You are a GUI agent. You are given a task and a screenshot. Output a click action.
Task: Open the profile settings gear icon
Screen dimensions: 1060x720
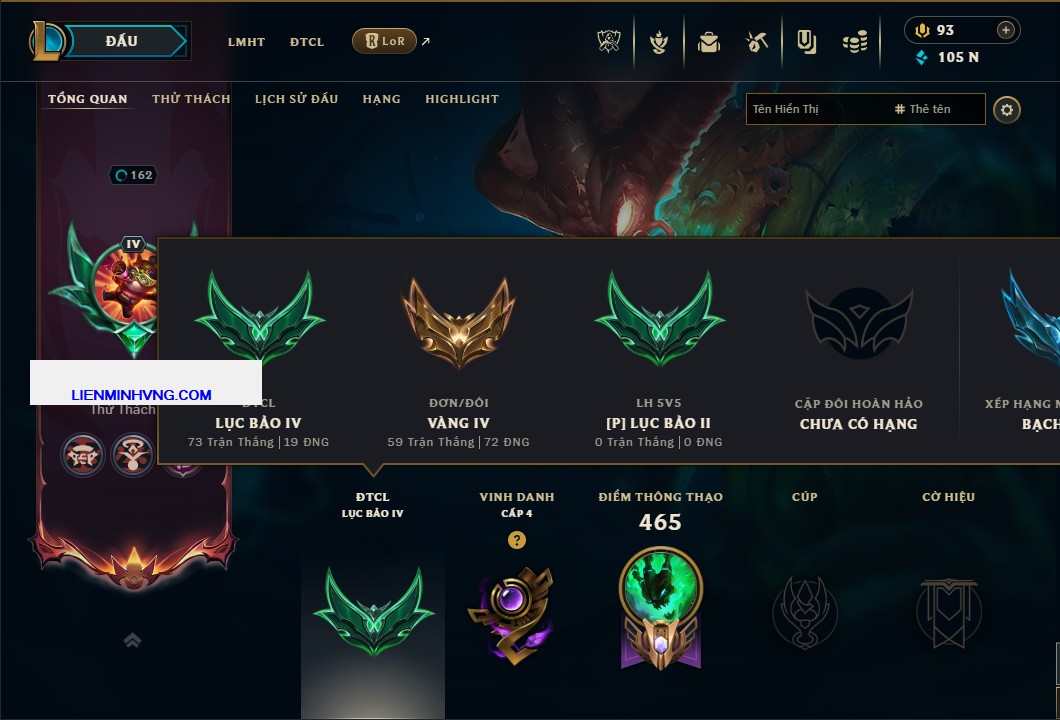pyautogui.click(x=1007, y=110)
